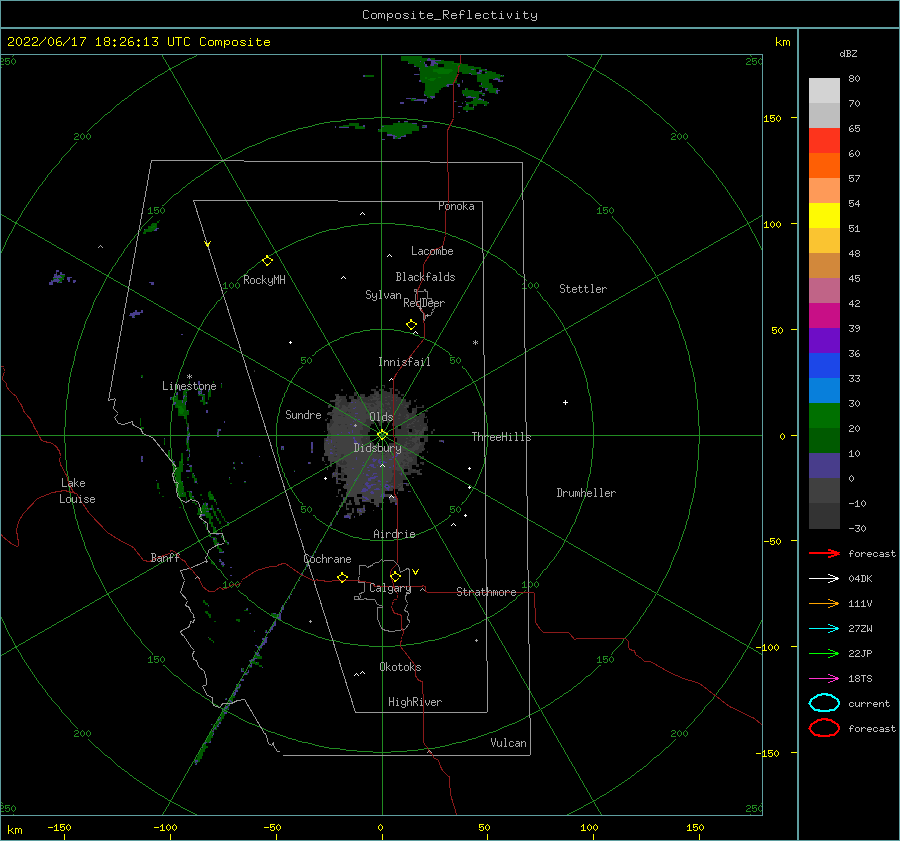
Task: Click the Calgary city label
Action: coord(390,588)
